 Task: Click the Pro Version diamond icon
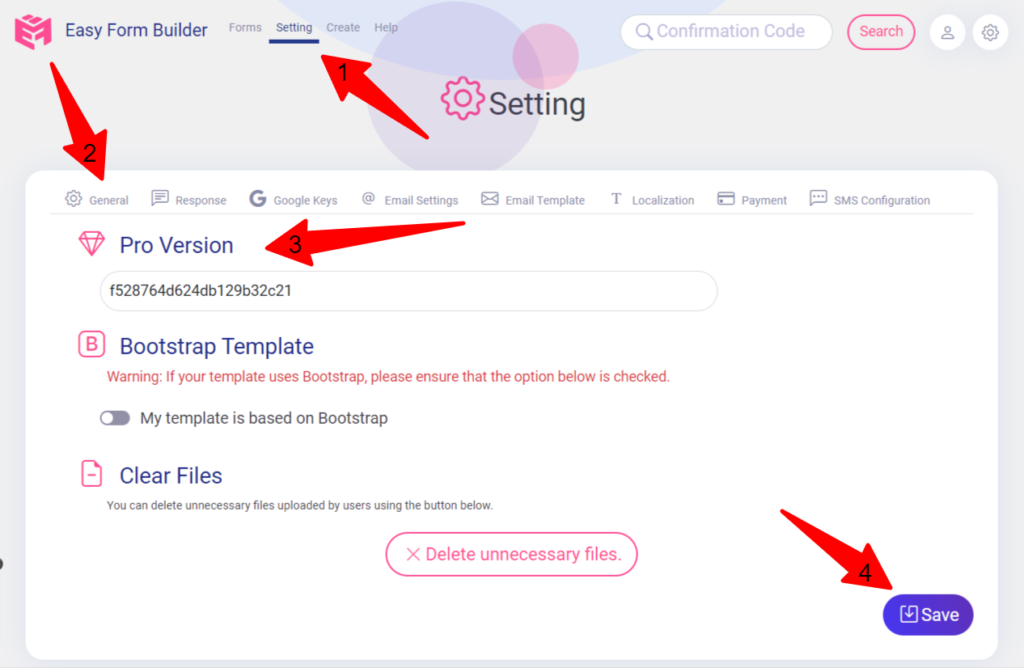coord(91,244)
